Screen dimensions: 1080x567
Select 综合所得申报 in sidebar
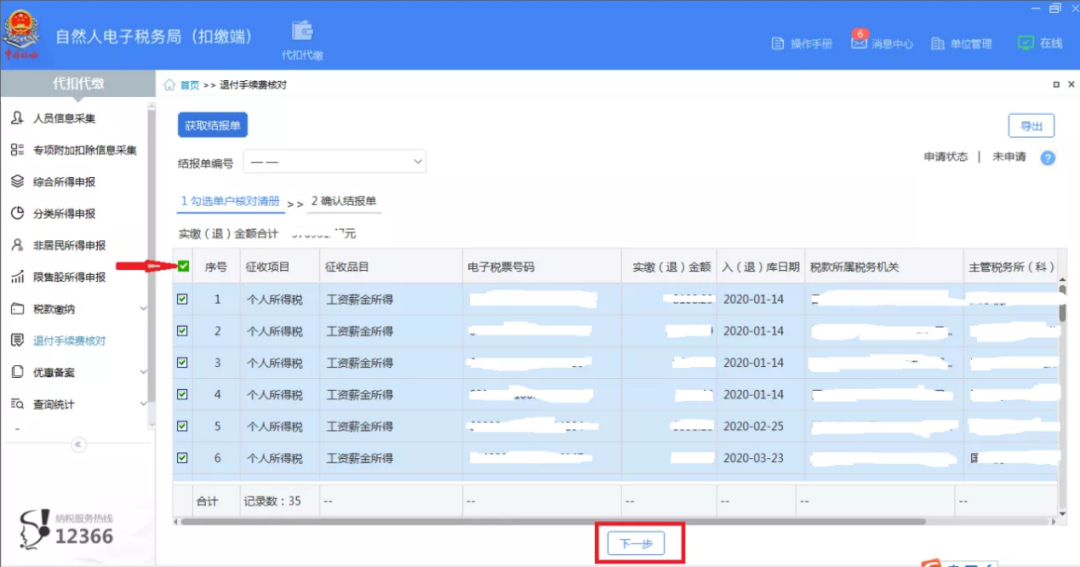click(64, 182)
